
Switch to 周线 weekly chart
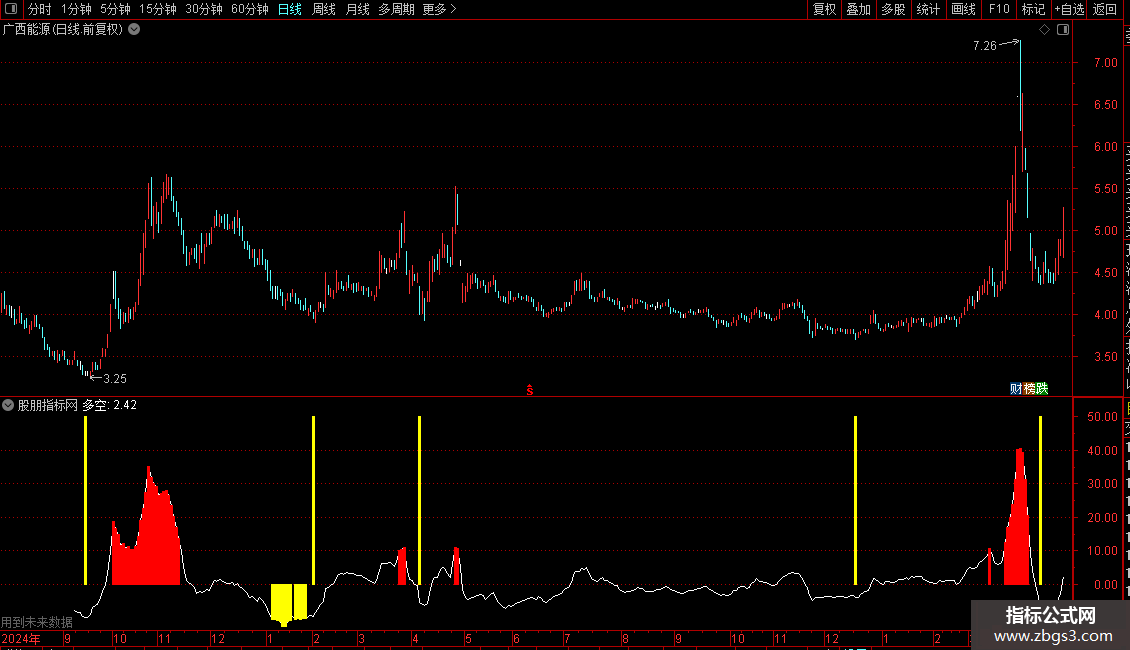point(324,9)
